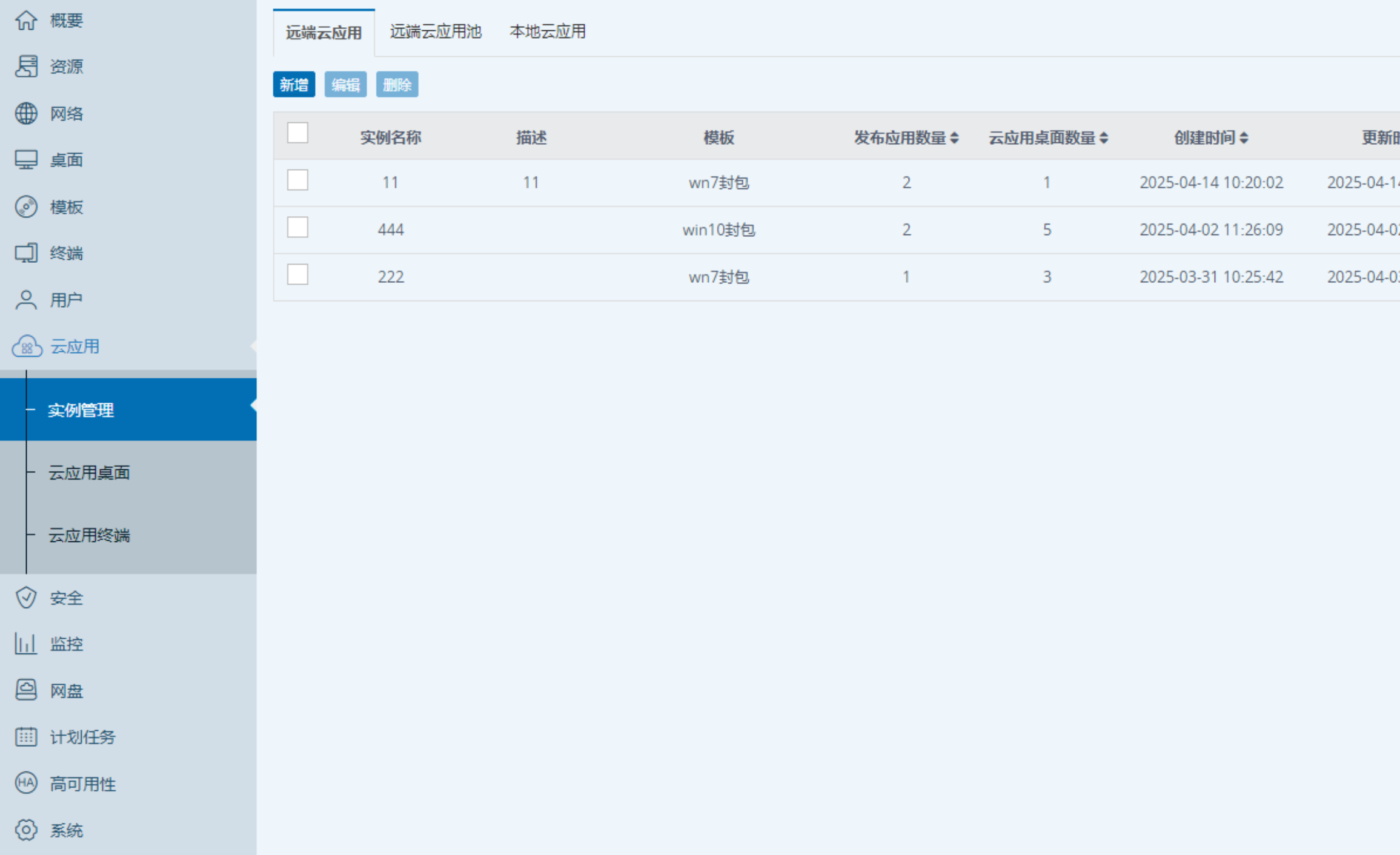Click the HA icon for 高可用性

coord(26,783)
